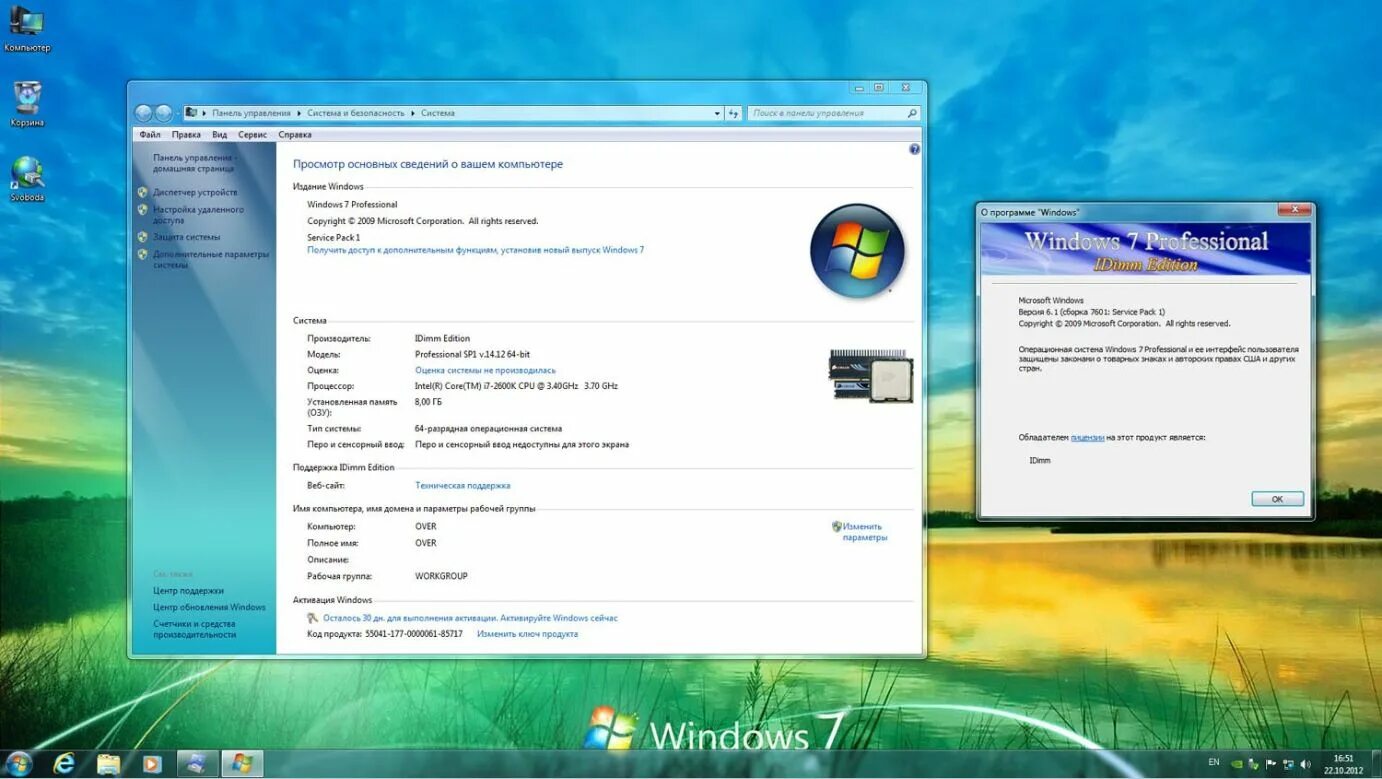The image size is (1382, 779).
Task: Click the Forward navigation arrow
Action: [x=164, y=113]
